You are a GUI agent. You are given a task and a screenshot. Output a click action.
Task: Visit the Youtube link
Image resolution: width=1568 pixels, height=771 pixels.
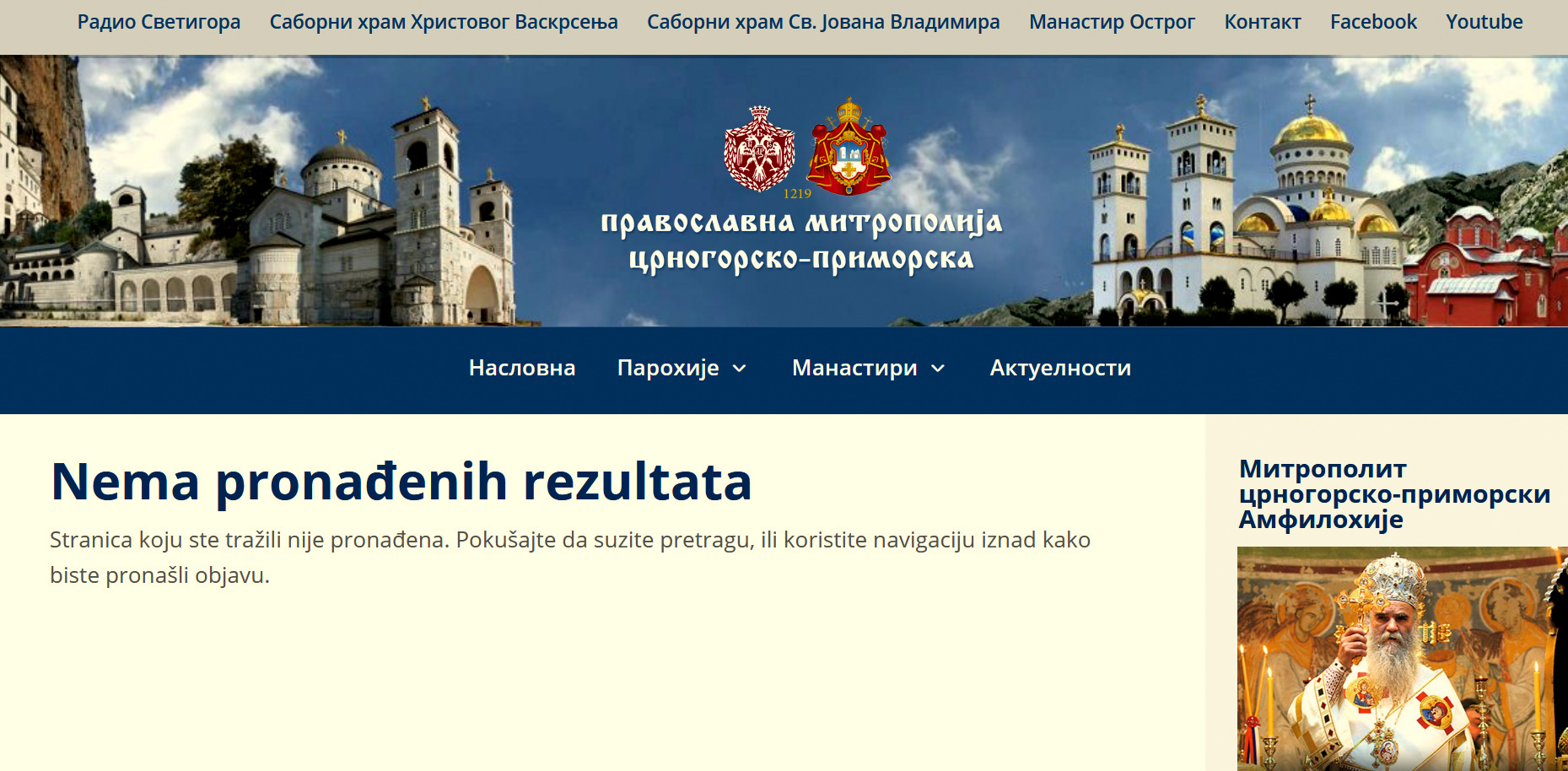click(x=1484, y=22)
